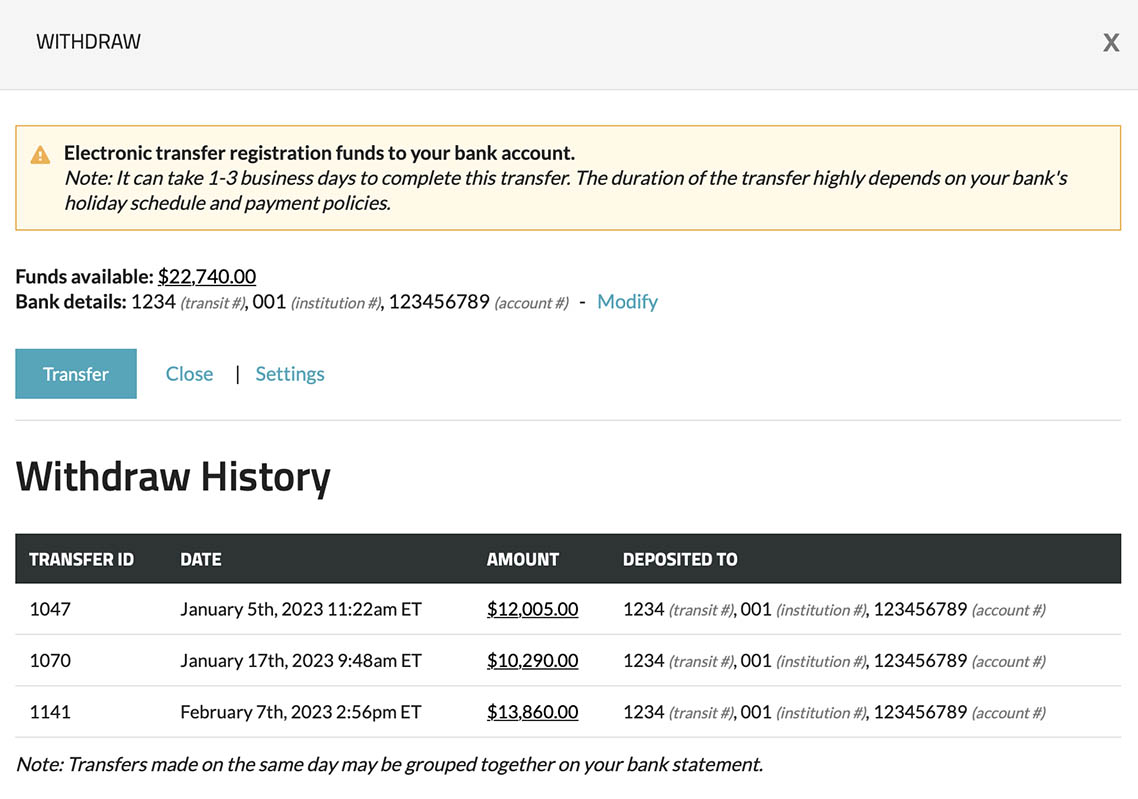Click the Withdraw History heading
Viewport: 1138px width, 799px height.
pyautogui.click(x=173, y=476)
